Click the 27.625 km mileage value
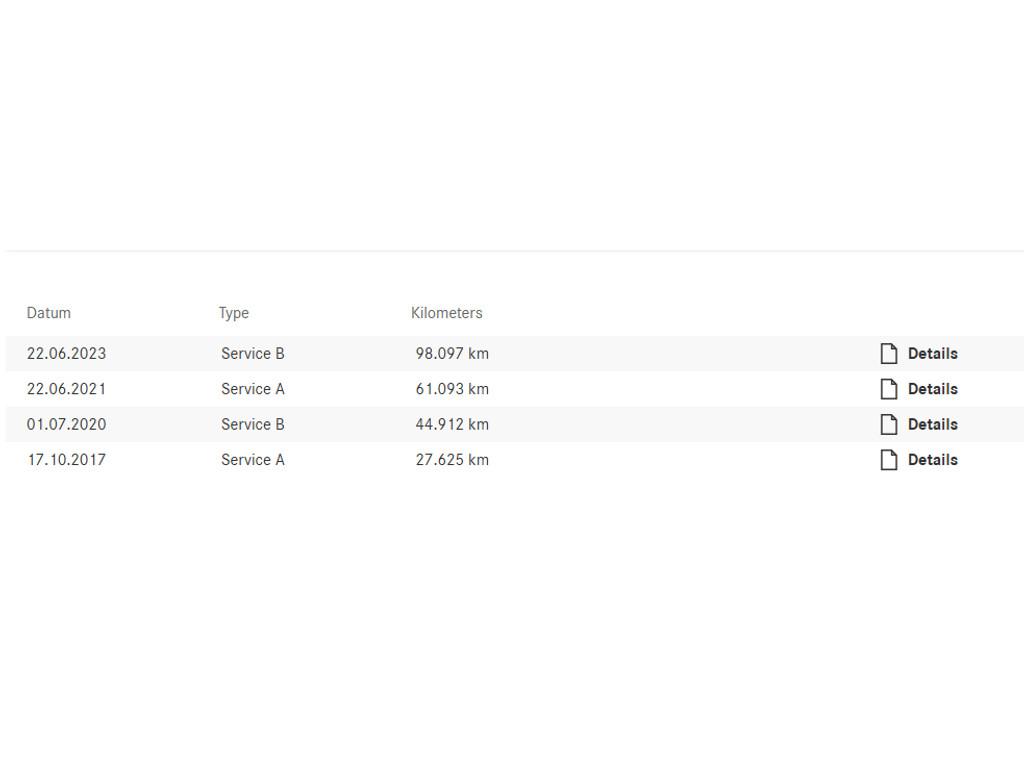This screenshot has width=1024, height=768. point(452,460)
